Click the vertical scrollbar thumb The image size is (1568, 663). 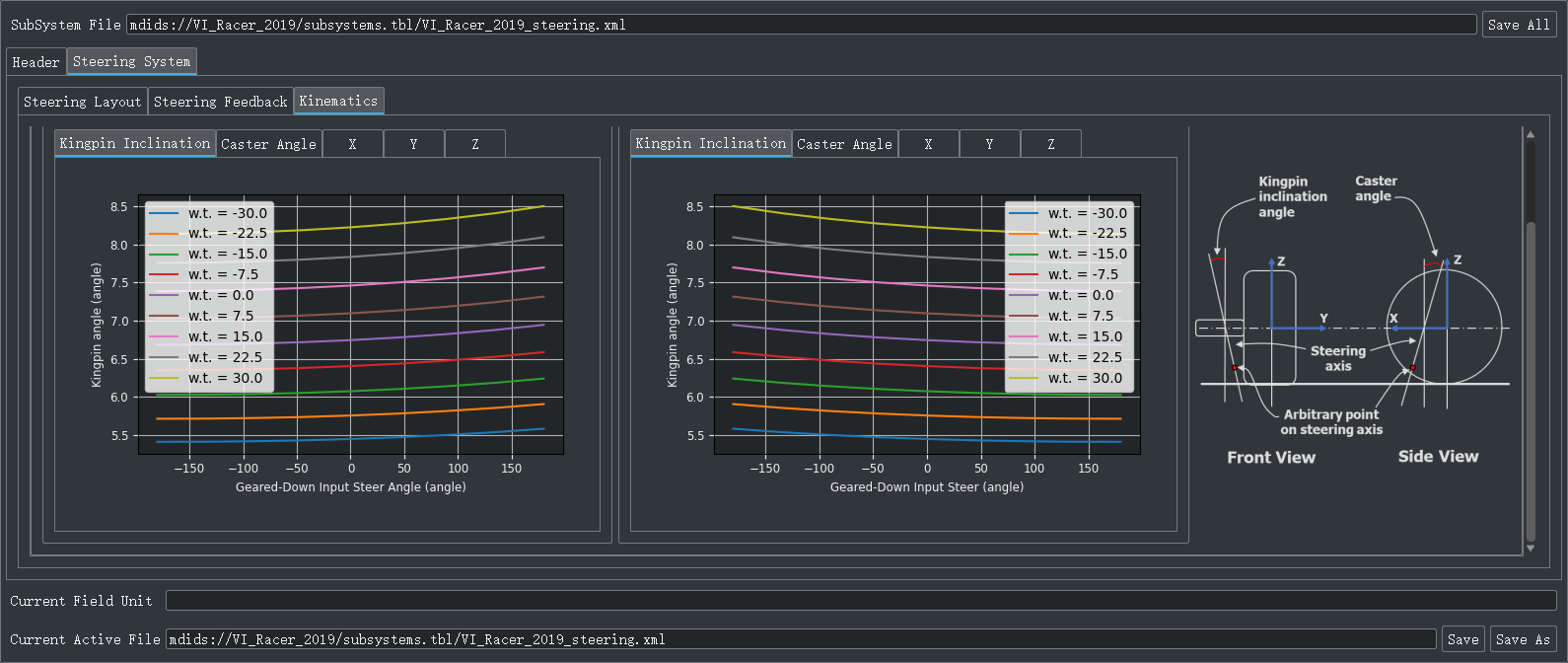(1531, 381)
